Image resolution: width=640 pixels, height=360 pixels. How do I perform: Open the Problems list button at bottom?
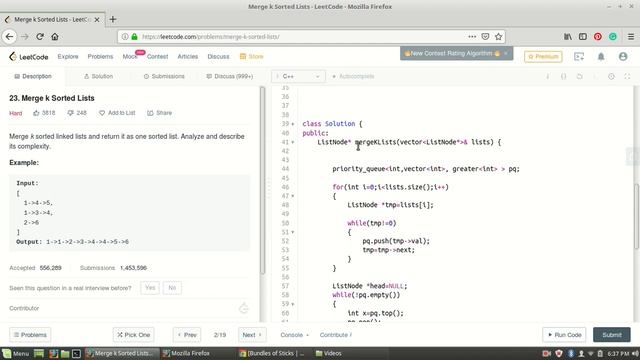pyautogui.click(x=30, y=335)
